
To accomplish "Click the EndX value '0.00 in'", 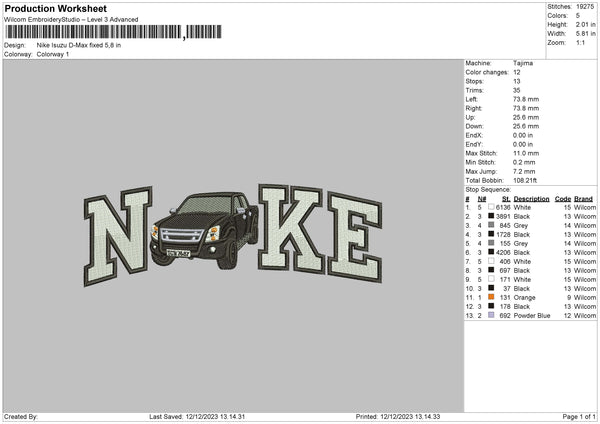I will click(x=523, y=135).
